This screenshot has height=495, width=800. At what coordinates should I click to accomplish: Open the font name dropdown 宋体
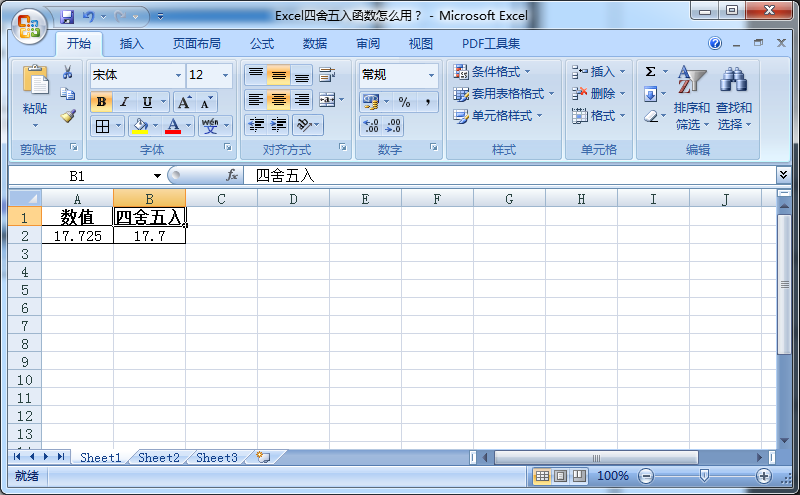(178, 76)
